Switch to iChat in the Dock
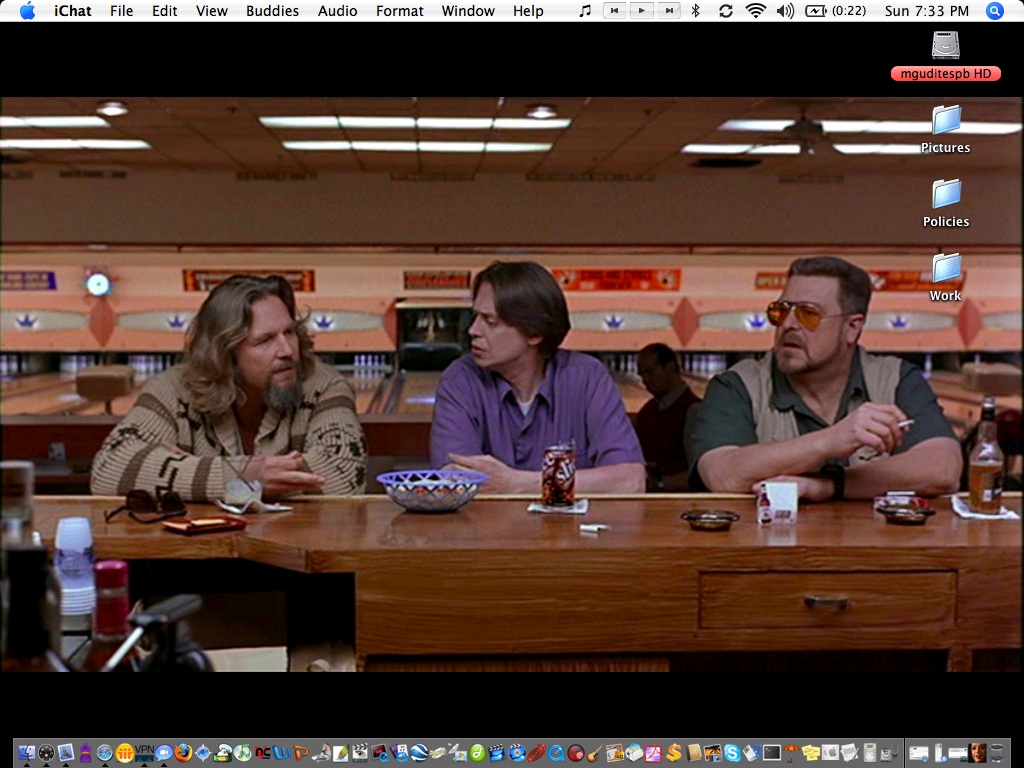 (x=164, y=752)
